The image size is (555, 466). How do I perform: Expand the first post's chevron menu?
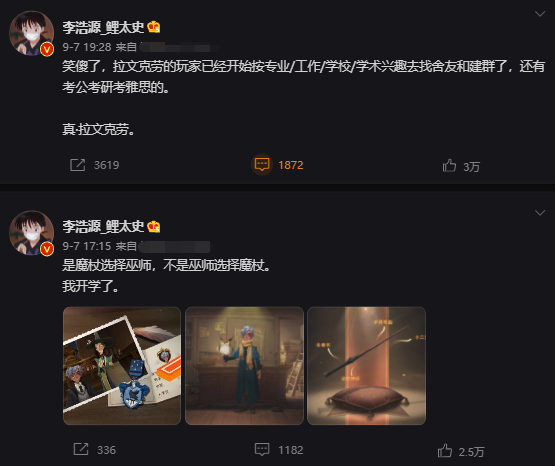pyautogui.click(x=540, y=14)
